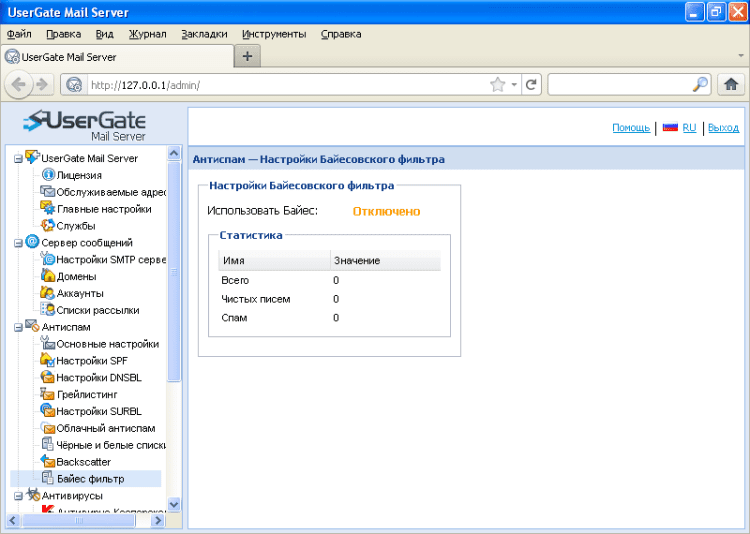Open the Файл menu

point(19,34)
